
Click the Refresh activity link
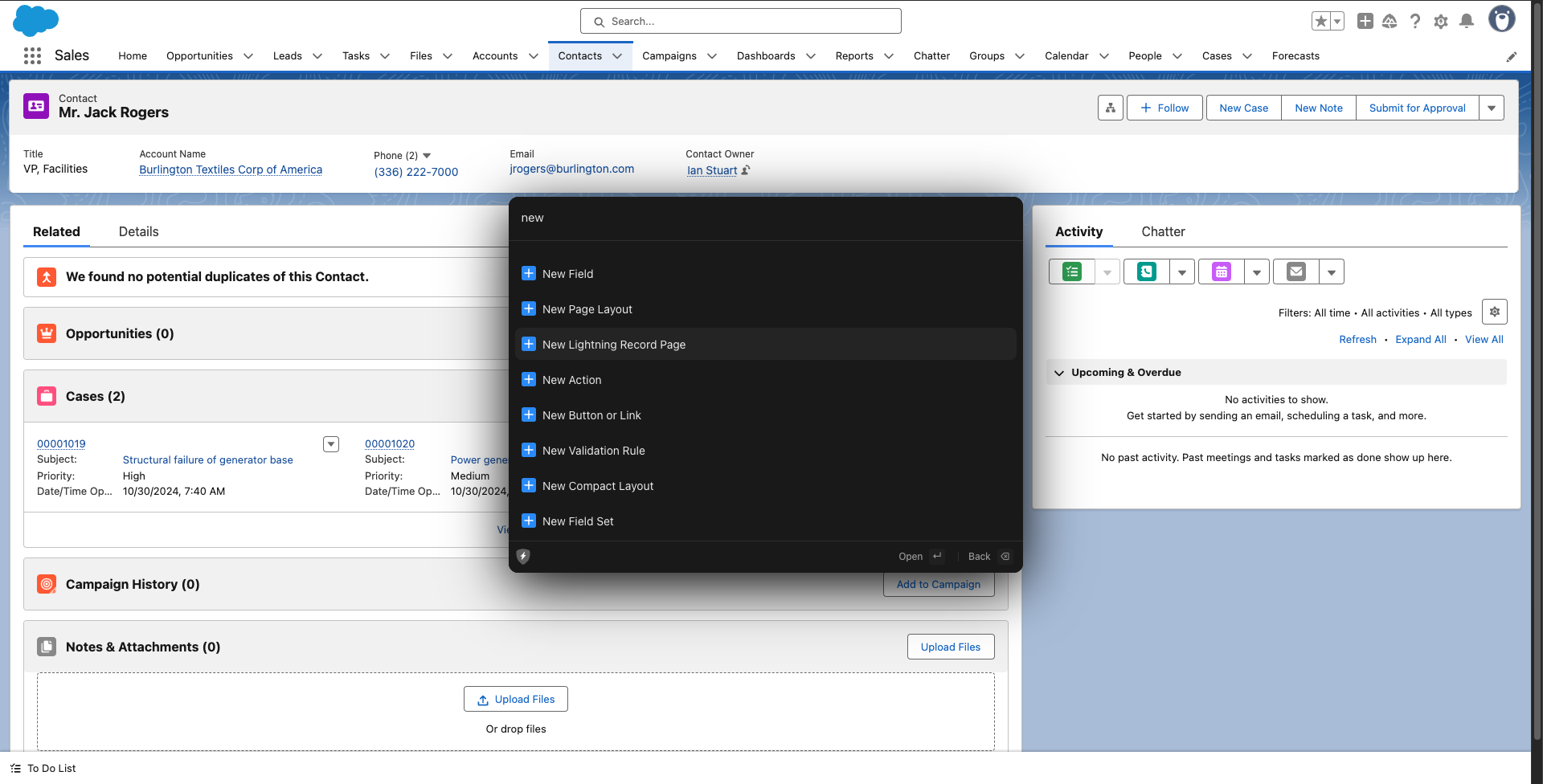point(1357,340)
